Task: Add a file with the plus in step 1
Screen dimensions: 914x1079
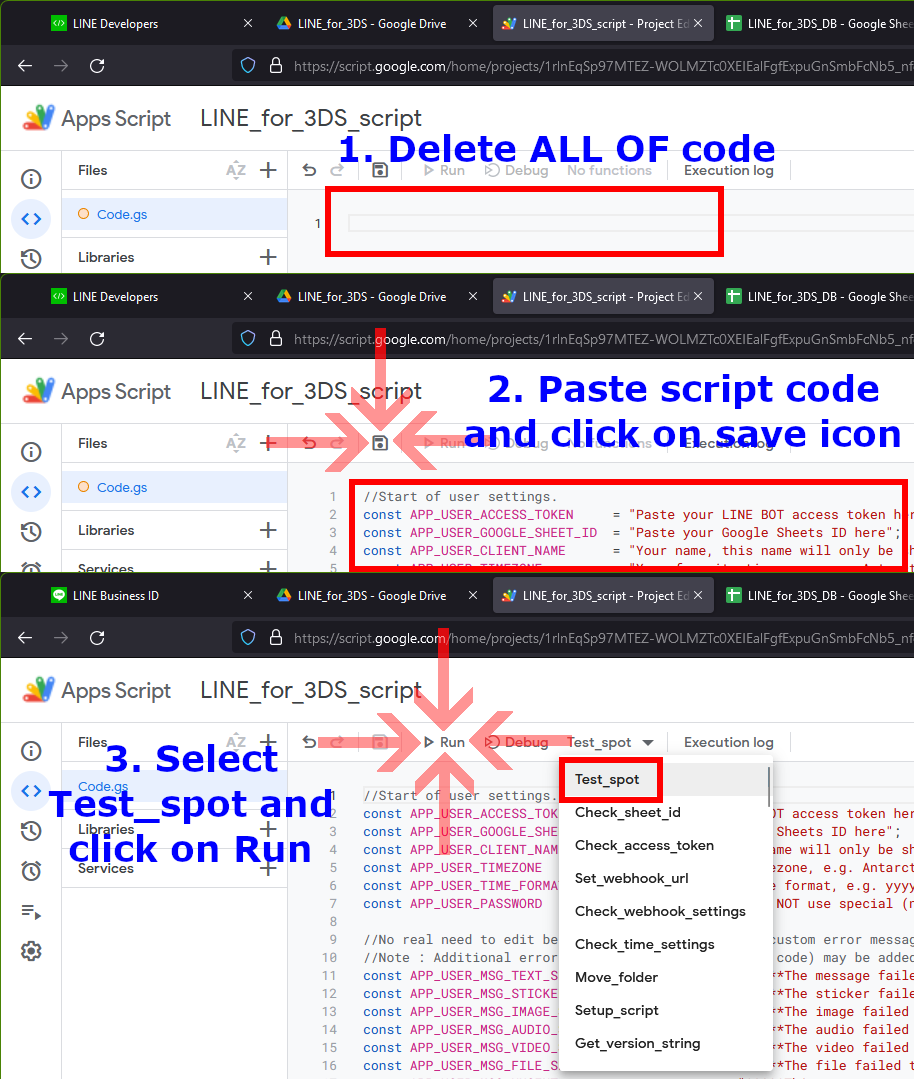Action: click(268, 170)
